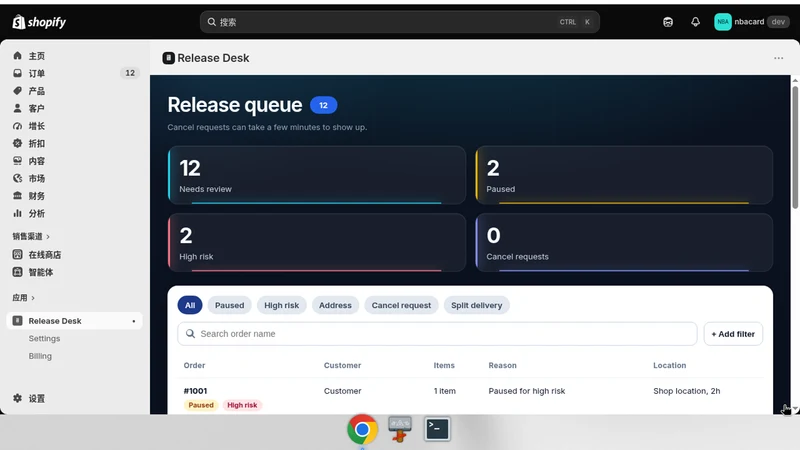The width and height of the screenshot is (800, 450).
Task: Expand the 应用 apps section
Action: click(x=23, y=297)
